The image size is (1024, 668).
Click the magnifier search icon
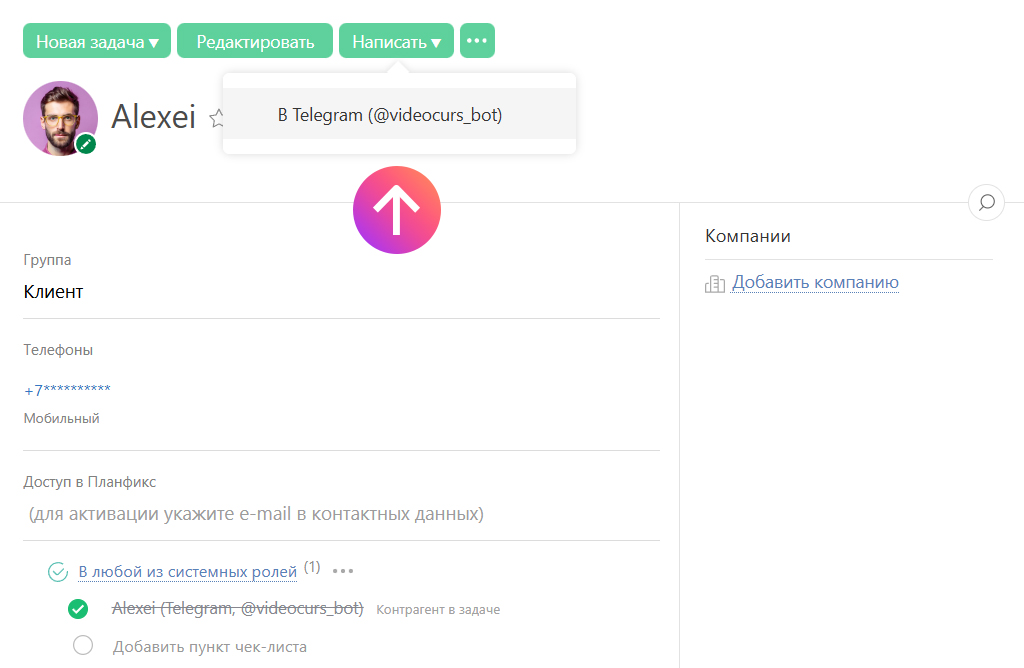[986, 203]
